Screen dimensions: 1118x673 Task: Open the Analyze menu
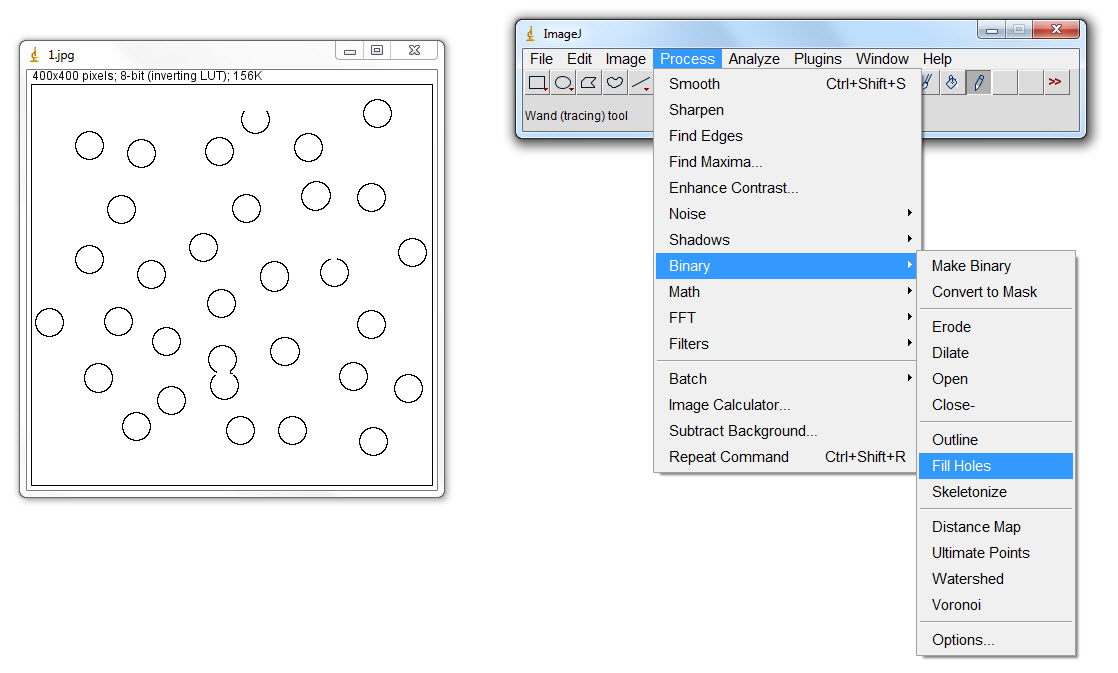coord(754,58)
